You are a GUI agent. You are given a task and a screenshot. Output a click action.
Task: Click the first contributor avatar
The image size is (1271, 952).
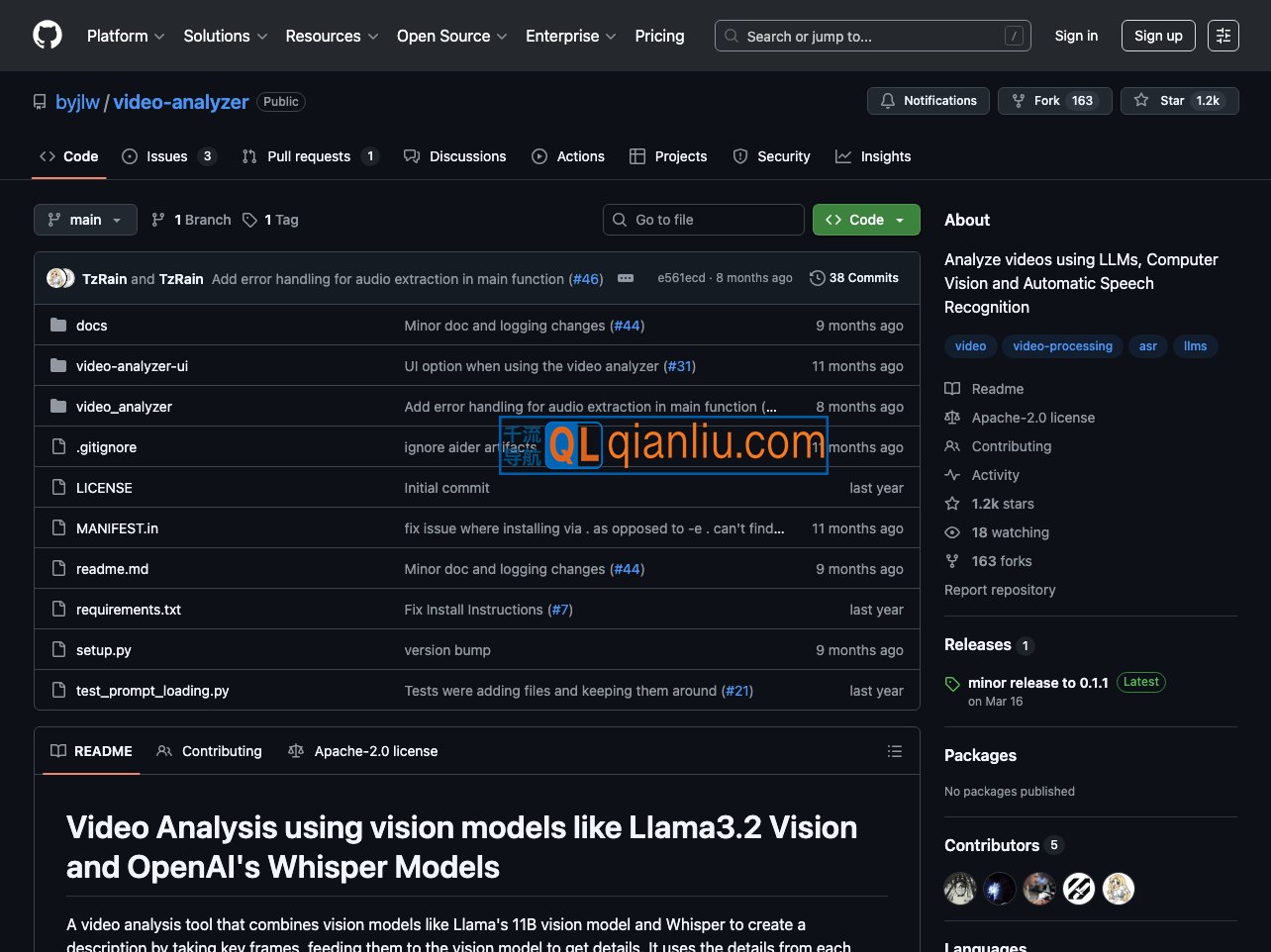(960, 889)
